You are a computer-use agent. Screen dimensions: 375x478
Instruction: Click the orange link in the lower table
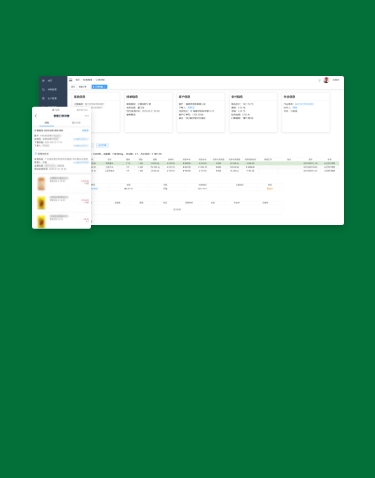tap(270, 189)
